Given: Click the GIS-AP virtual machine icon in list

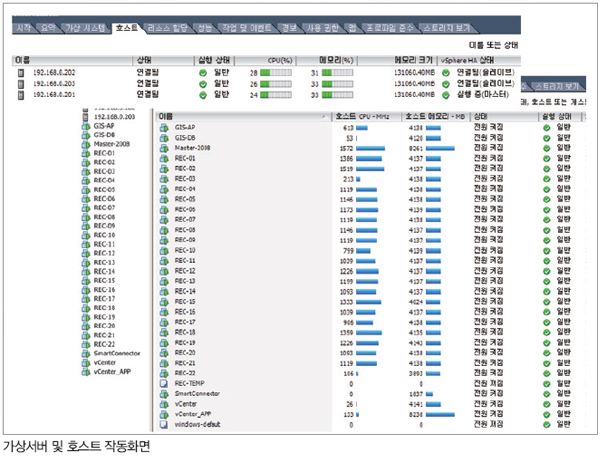Looking at the screenshot, I should click(x=164, y=128).
